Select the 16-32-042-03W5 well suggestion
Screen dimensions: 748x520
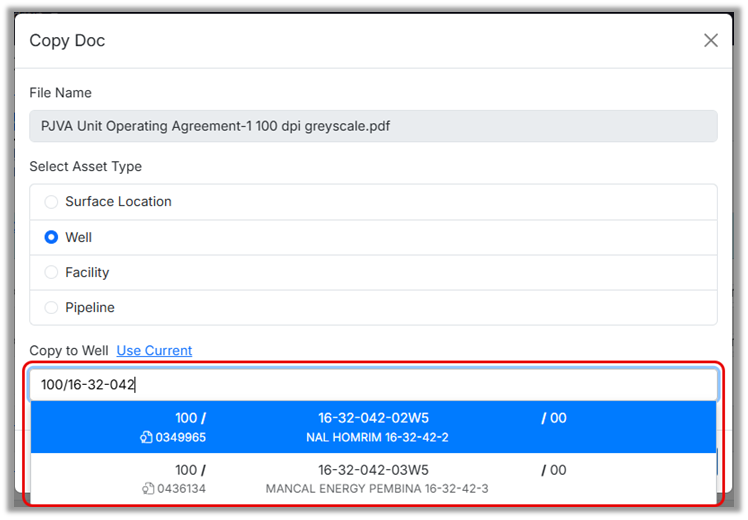click(x=373, y=470)
